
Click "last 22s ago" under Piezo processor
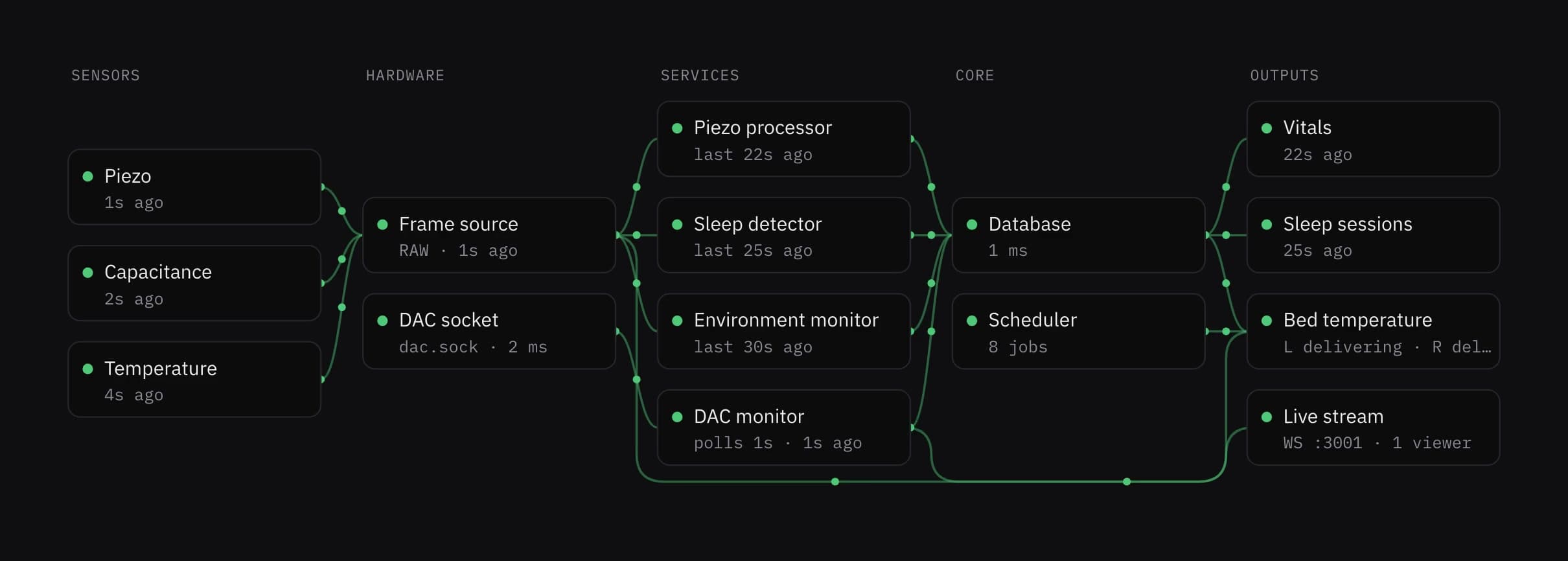(753, 155)
